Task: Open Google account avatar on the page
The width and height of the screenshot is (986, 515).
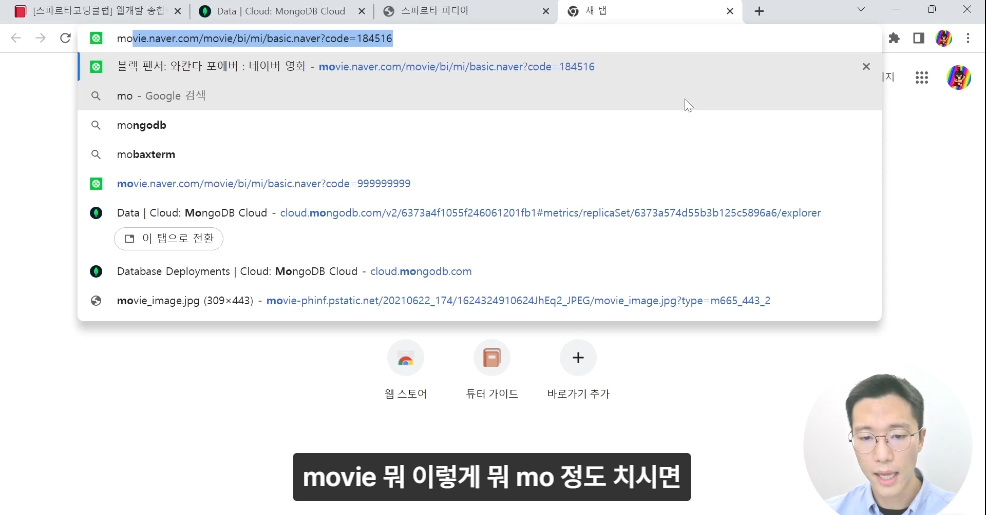Action: 959,77
